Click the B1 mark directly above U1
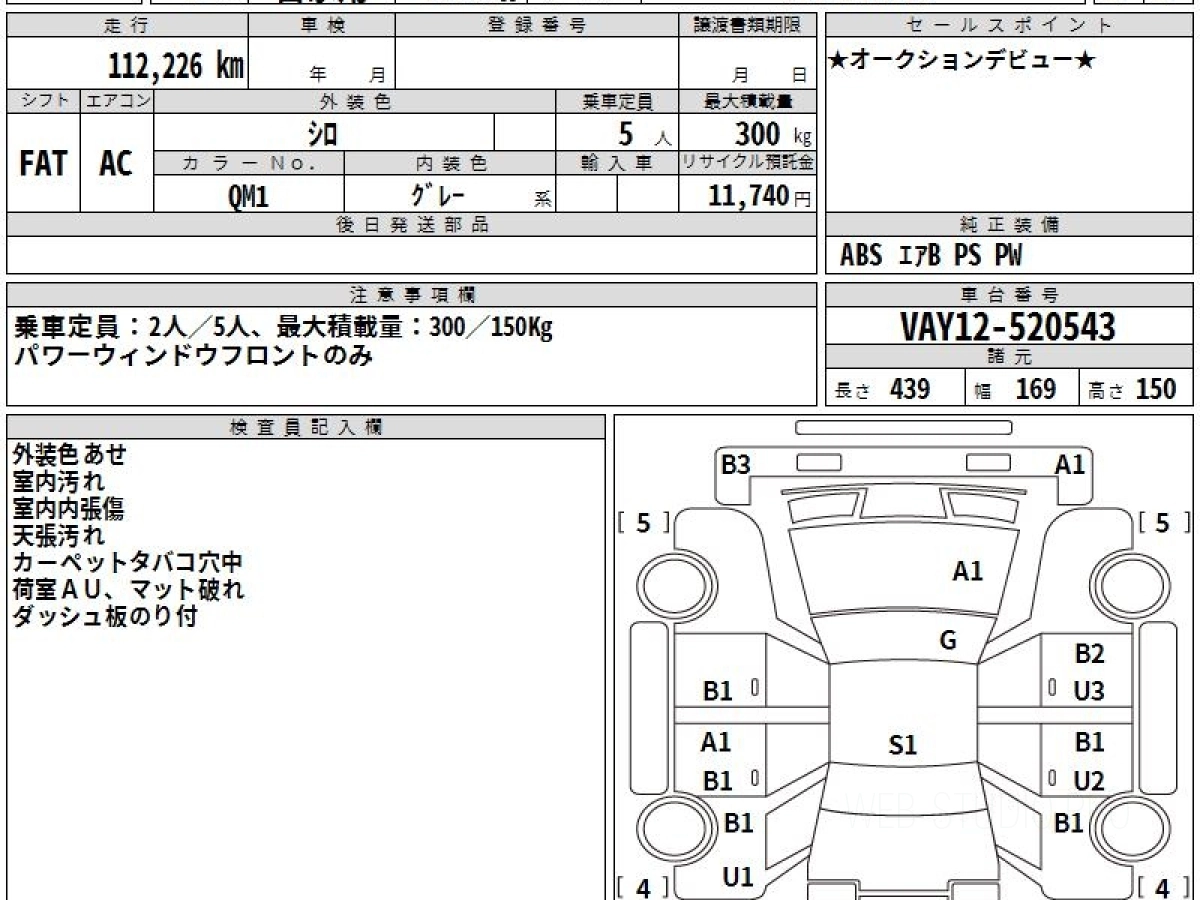The height and width of the screenshot is (900, 1200). pos(738,823)
